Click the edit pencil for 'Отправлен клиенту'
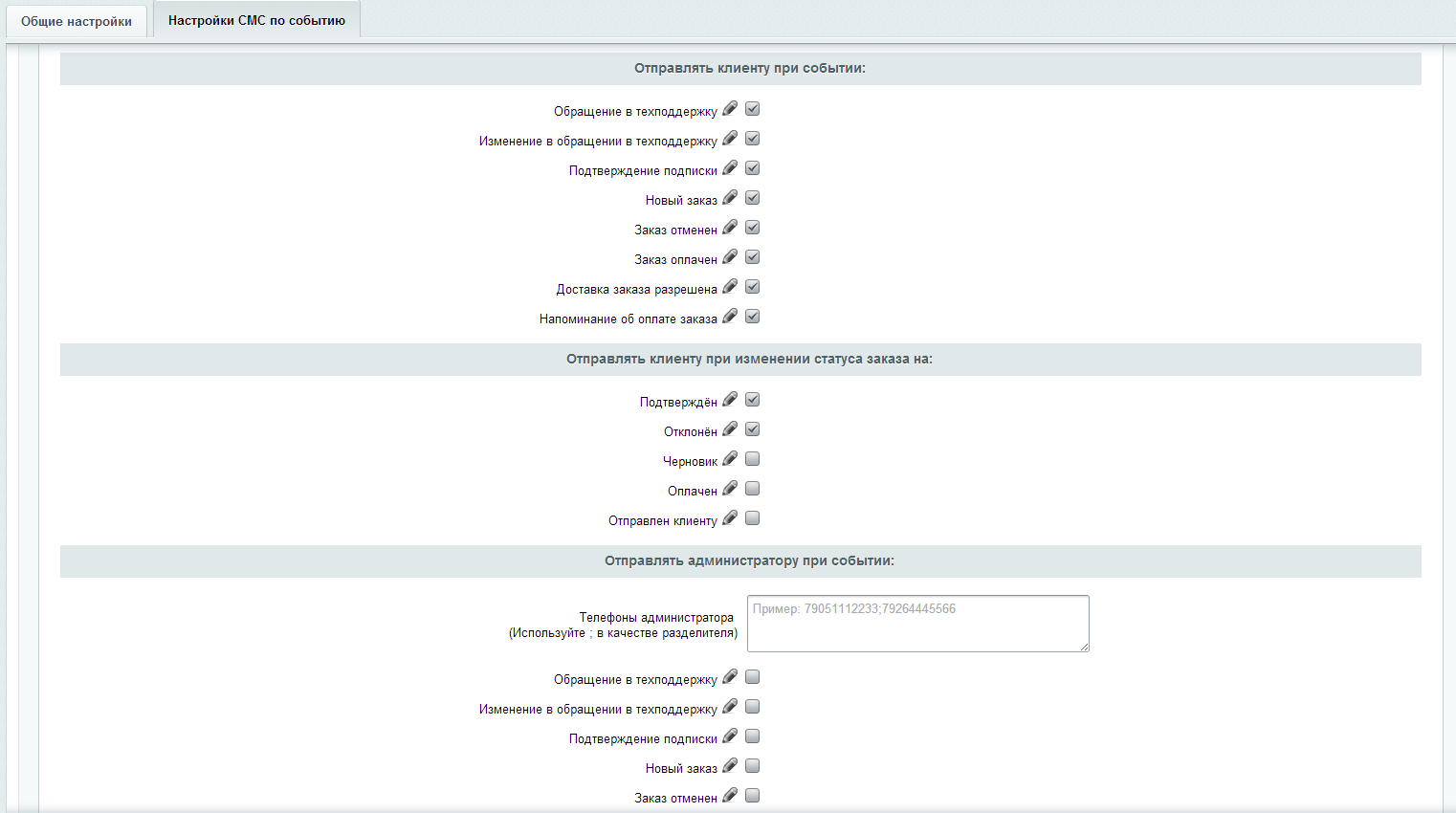 730,518
